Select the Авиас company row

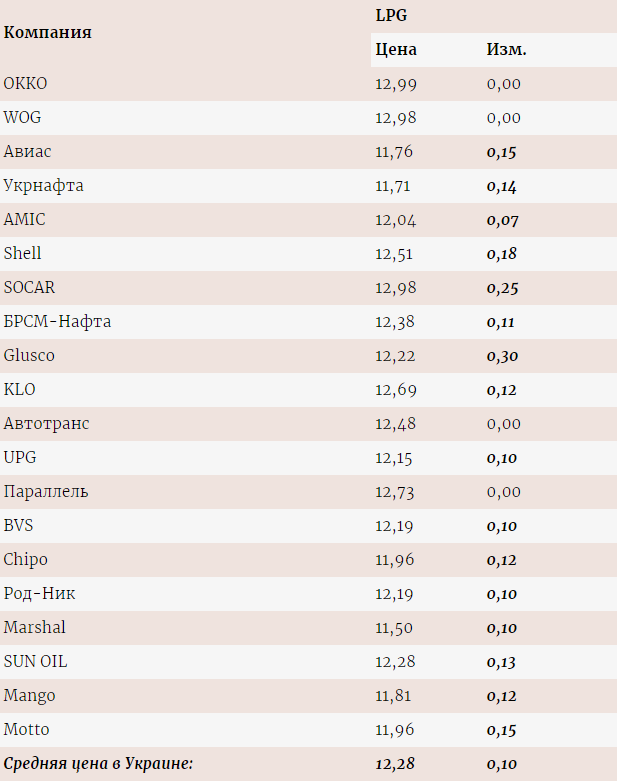coord(308,152)
